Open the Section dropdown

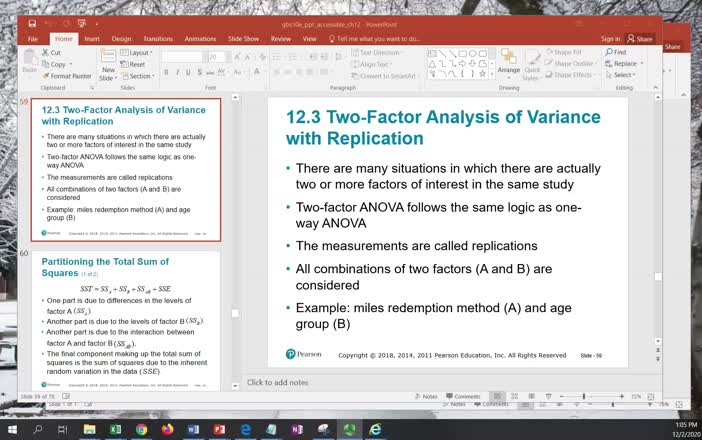click(139, 76)
